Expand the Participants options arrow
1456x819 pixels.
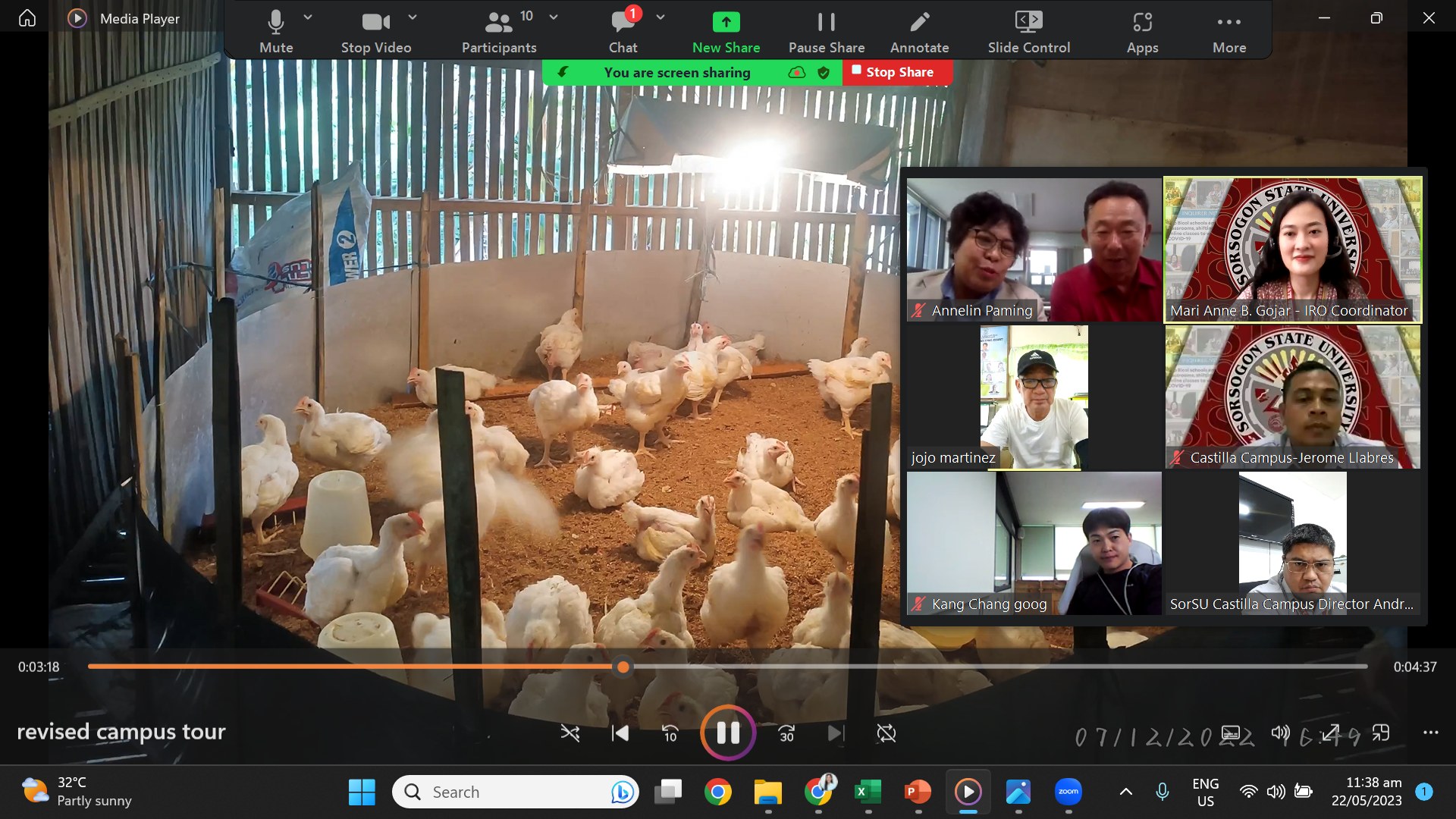(554, 17)
